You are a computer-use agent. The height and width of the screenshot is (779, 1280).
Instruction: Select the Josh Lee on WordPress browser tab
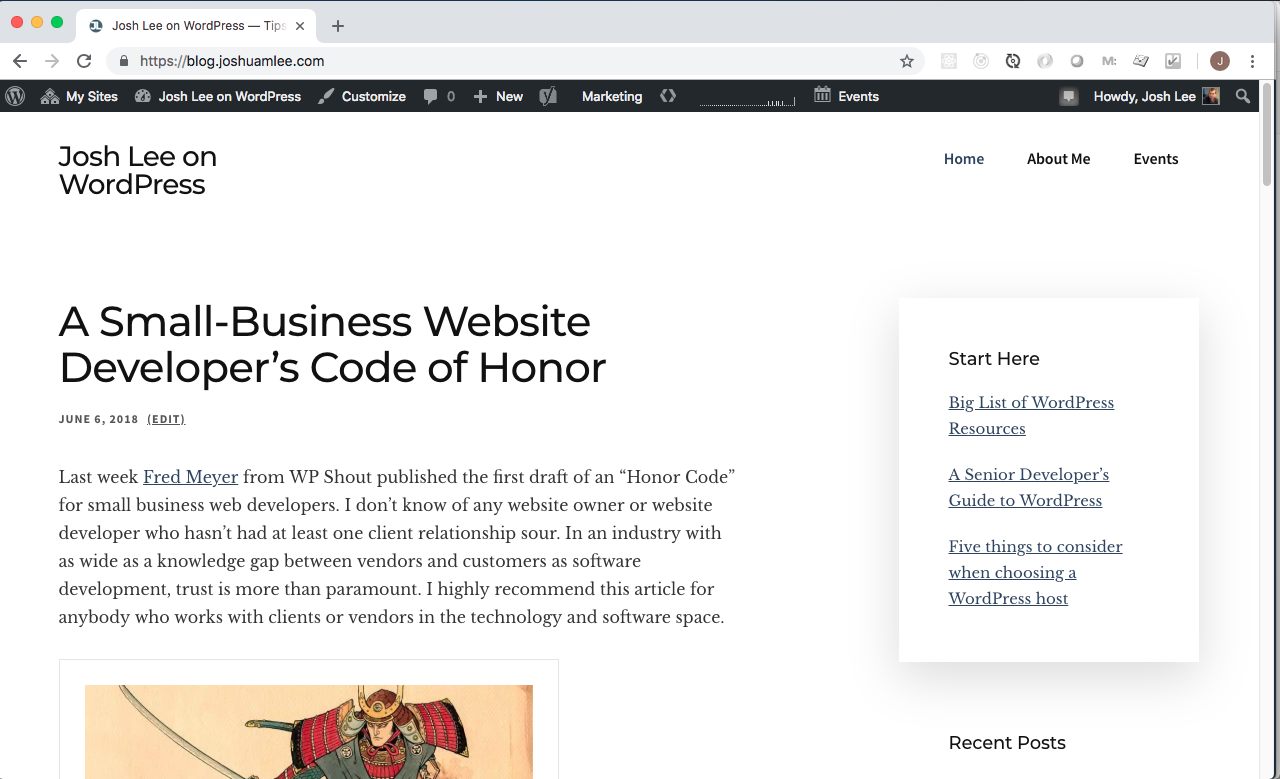(x=196, y=26)
